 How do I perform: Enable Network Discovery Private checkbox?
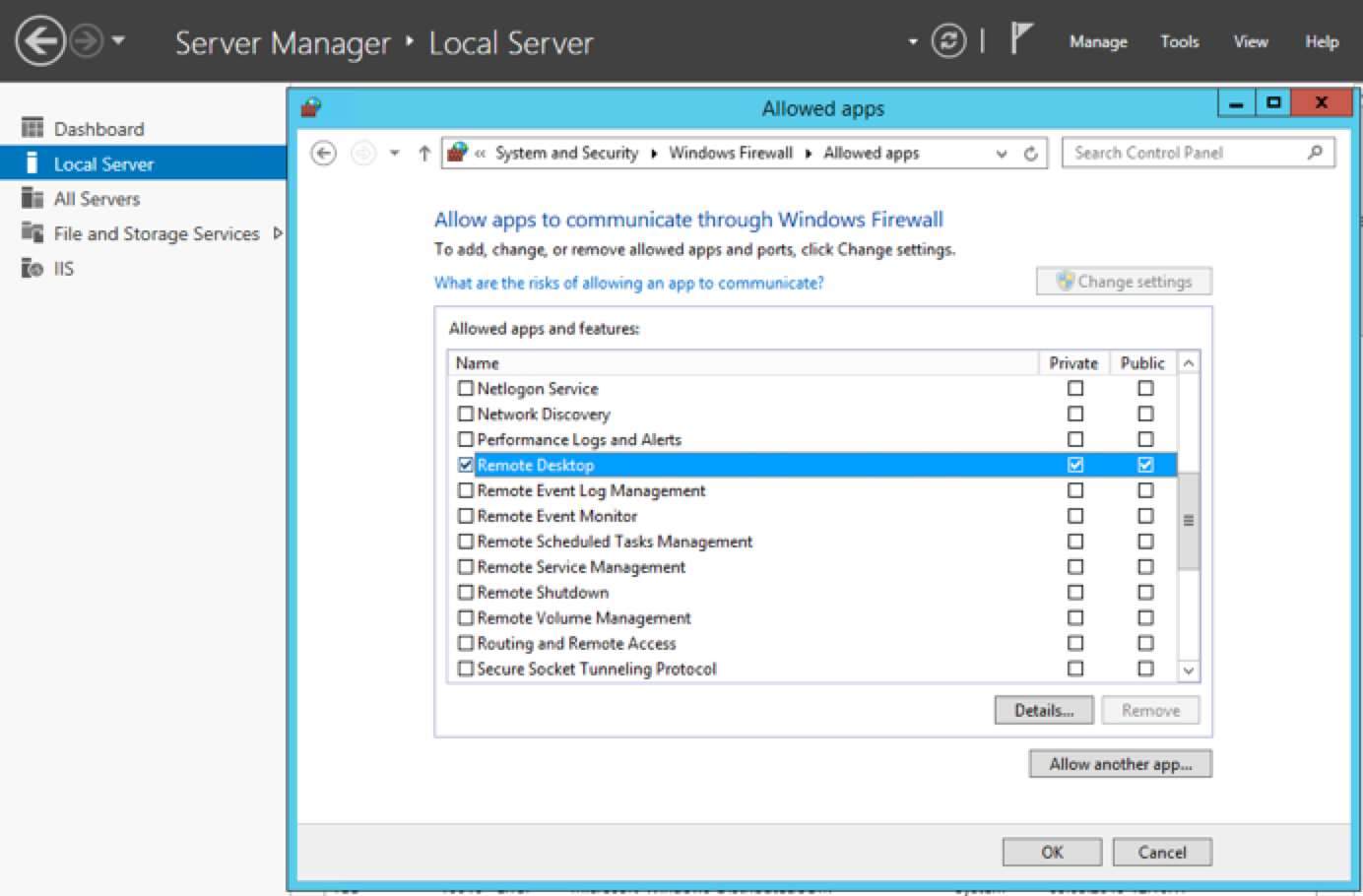1075,414
